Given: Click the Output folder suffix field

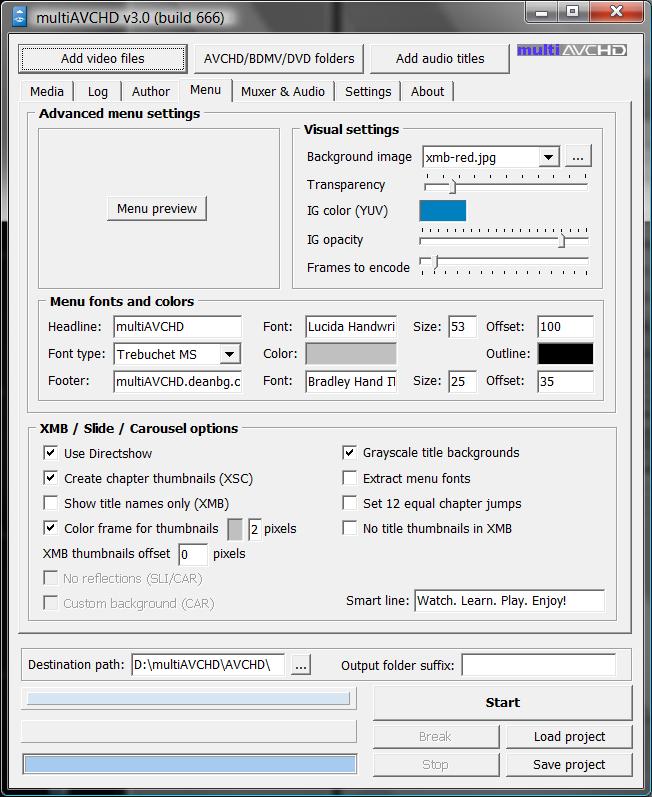Looking at the screenshot, I should click(538, 665).
